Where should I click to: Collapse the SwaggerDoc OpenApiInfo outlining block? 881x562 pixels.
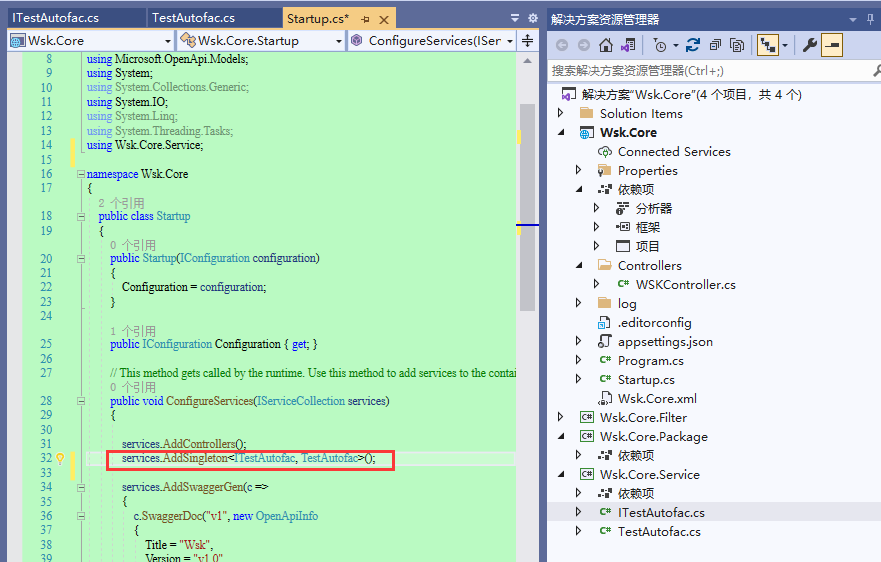coord(81,516)
